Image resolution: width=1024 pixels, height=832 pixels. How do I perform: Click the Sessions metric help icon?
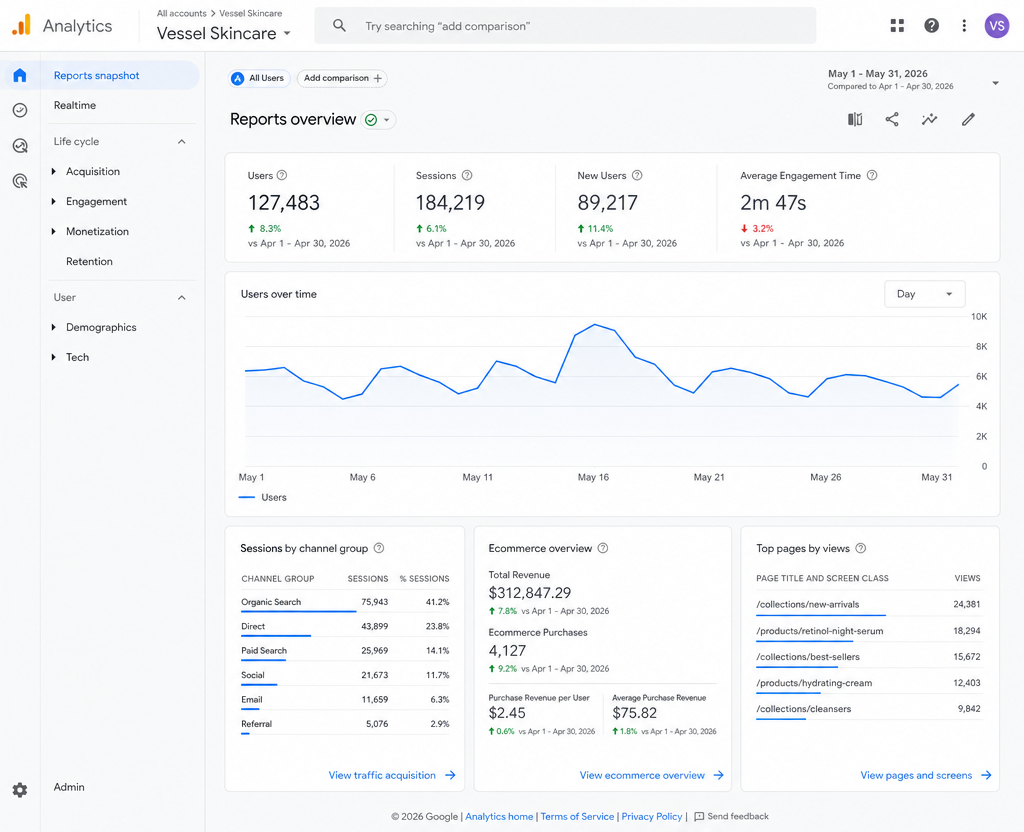[x=467, y=175]
